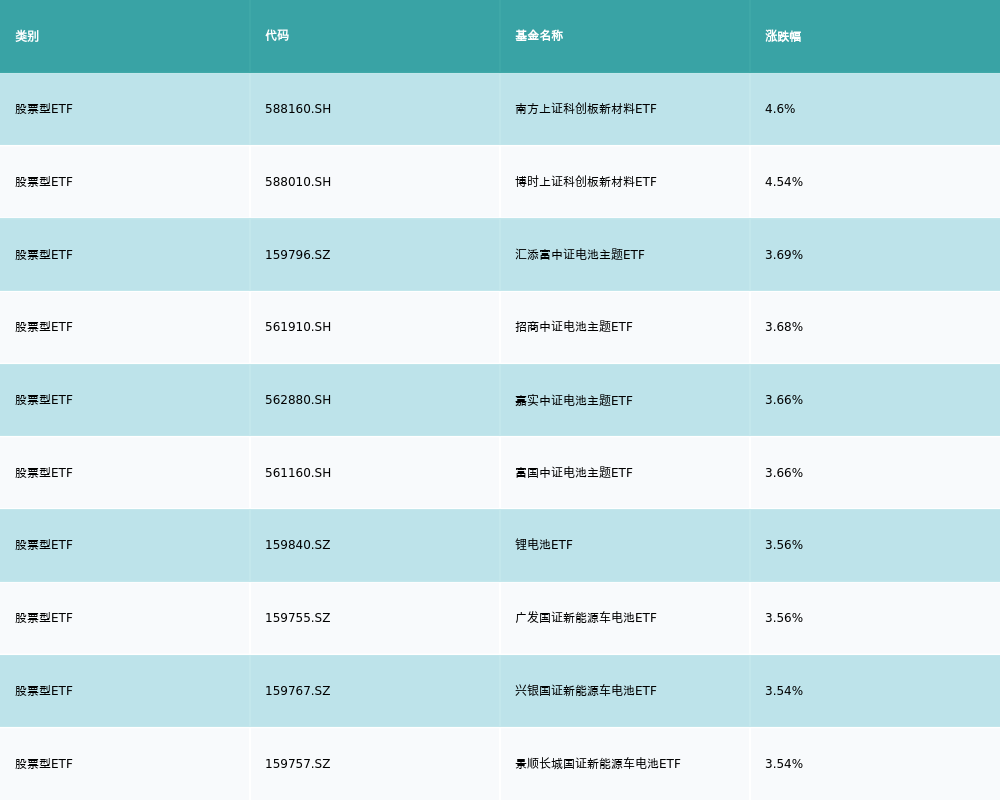The width and height of the screenshot is (1000, 800).
Task: Click fund name 景顺长城国证新能源车电池ETF
Action: click(x=598, y=764)
